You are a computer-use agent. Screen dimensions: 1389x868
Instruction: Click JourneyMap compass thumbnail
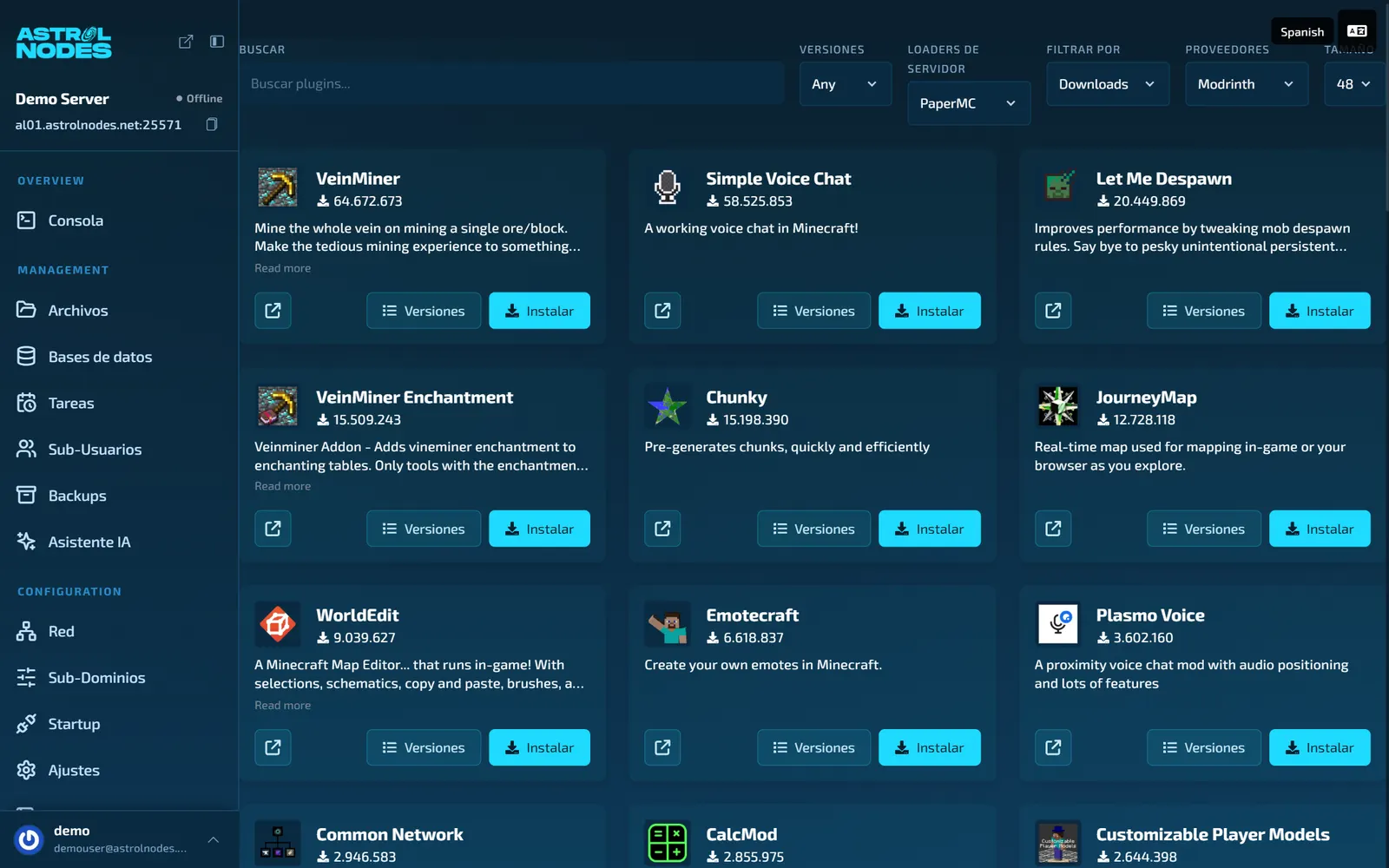pyautogui.click(x=1058, y=406)
